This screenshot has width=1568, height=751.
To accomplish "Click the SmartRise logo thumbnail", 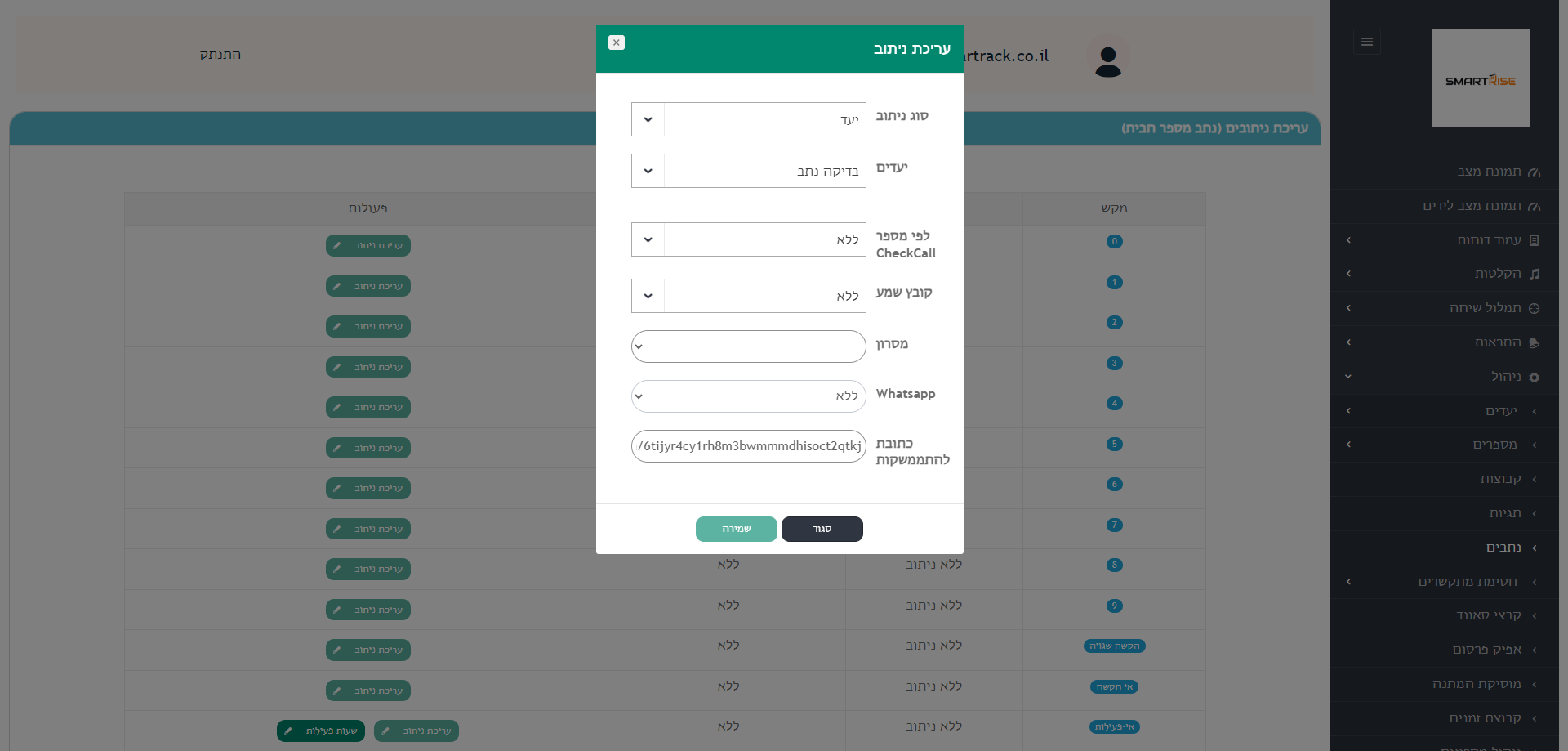I will coord(1481,78).
